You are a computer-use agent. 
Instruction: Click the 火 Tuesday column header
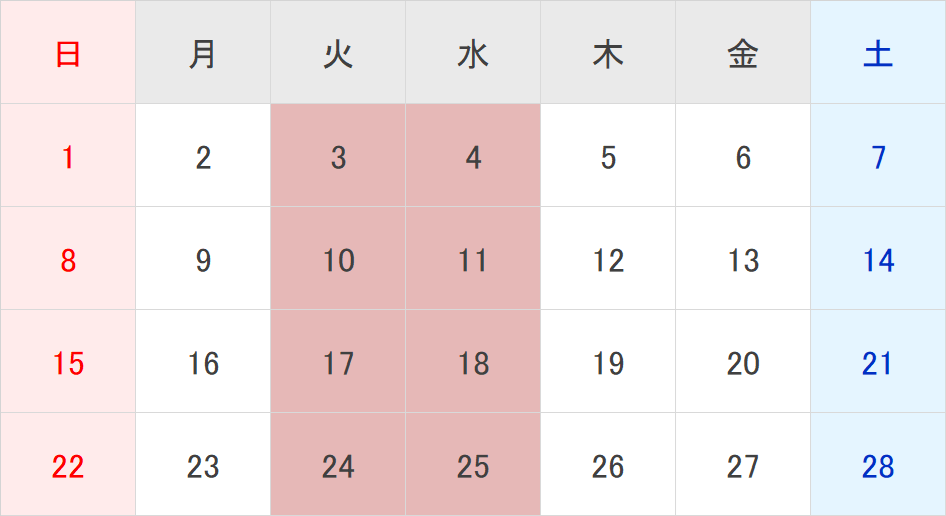coord(338,54)
